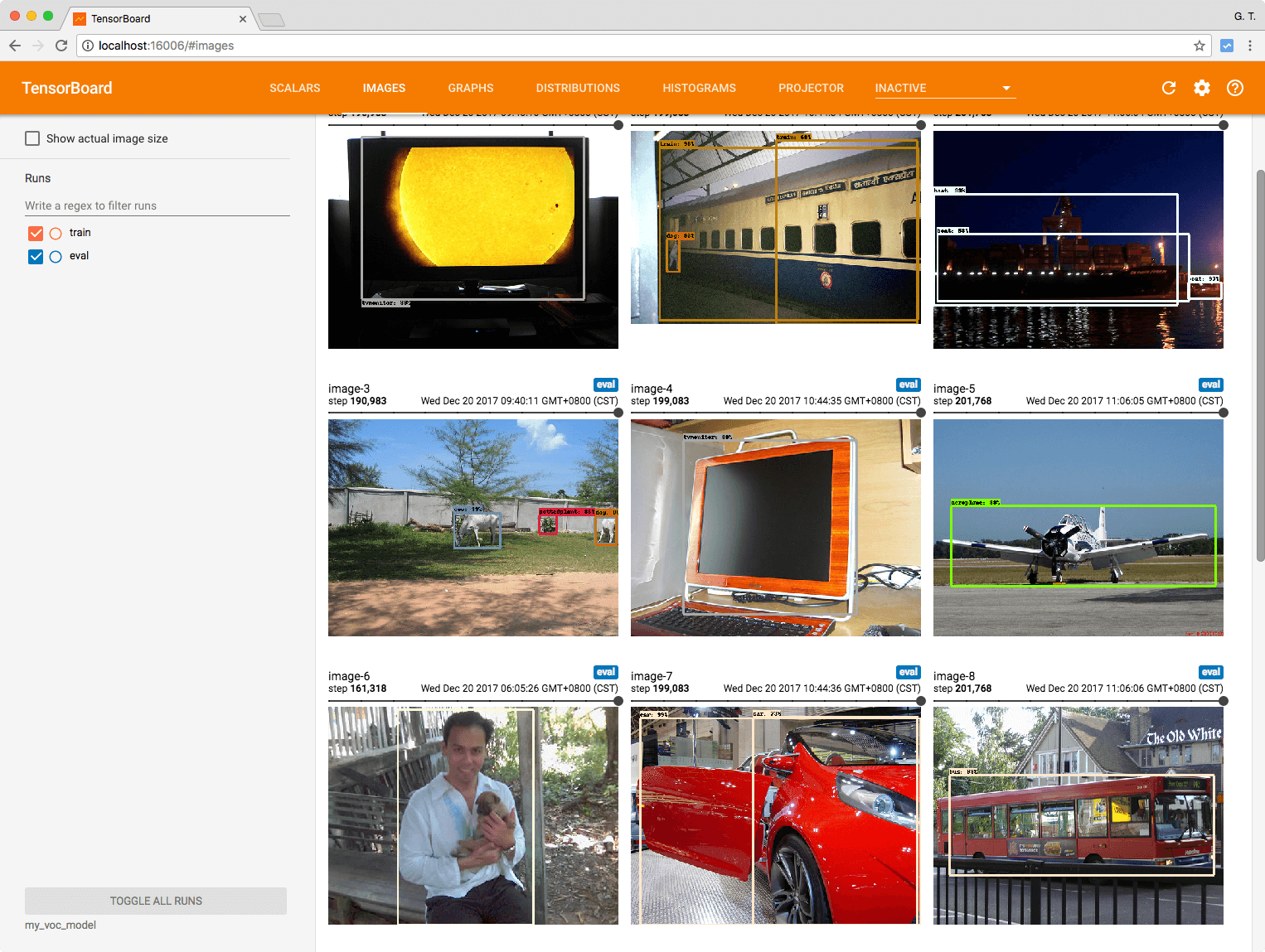The image size is (1265, 952).
Task: Go to the PROJECTOR tab
Action: [811, 88]
